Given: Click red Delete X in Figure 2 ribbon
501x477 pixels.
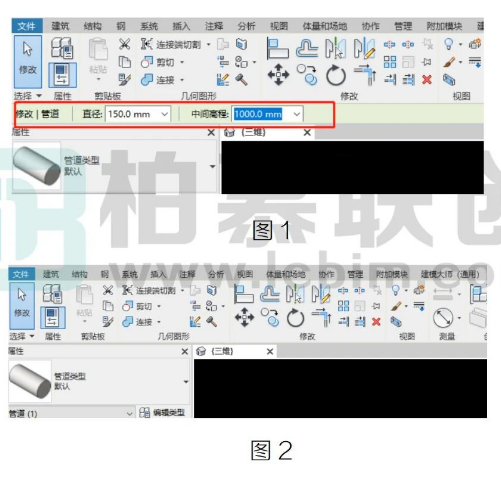Looking at the screenshot, I should tap(376, 322).
